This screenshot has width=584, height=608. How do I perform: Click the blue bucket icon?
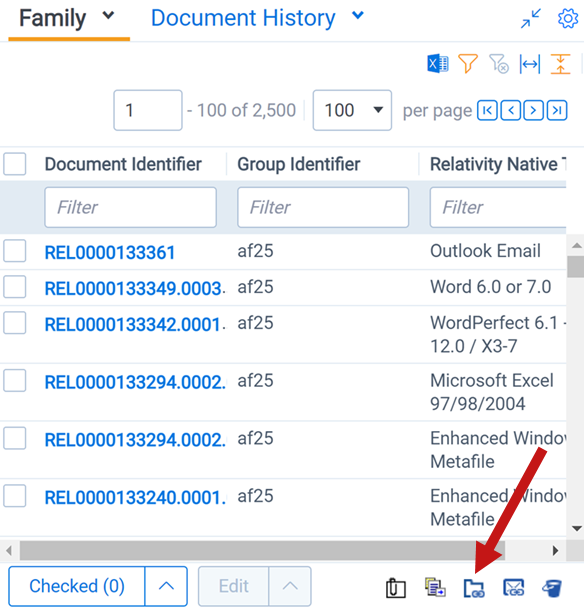[552, 588]
